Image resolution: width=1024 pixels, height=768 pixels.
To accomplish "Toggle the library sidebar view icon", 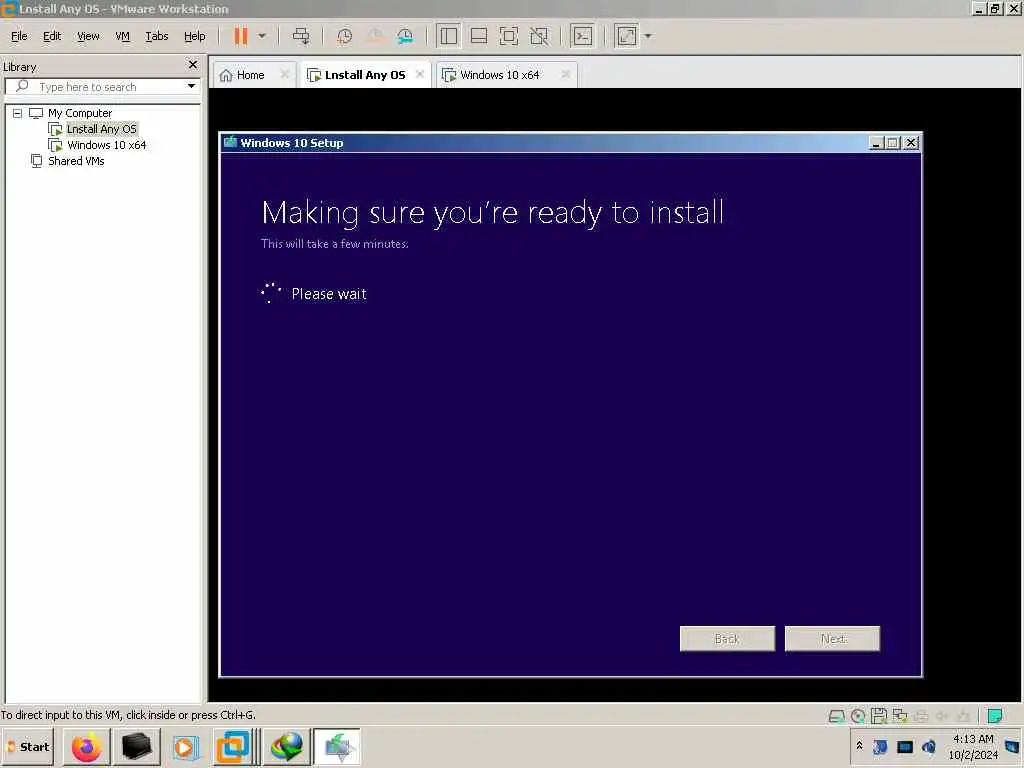I will tap(449, 36).
